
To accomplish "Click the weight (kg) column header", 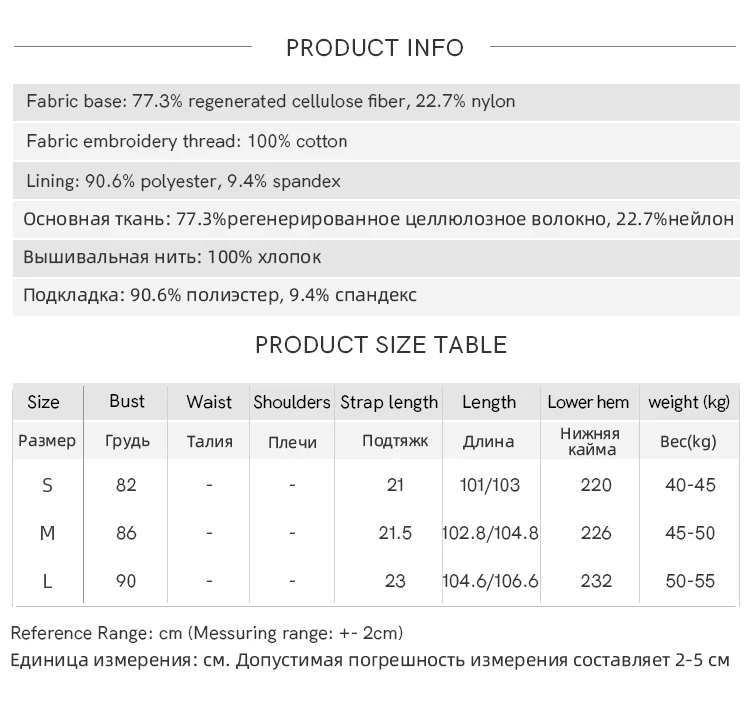I will (689, 402).
